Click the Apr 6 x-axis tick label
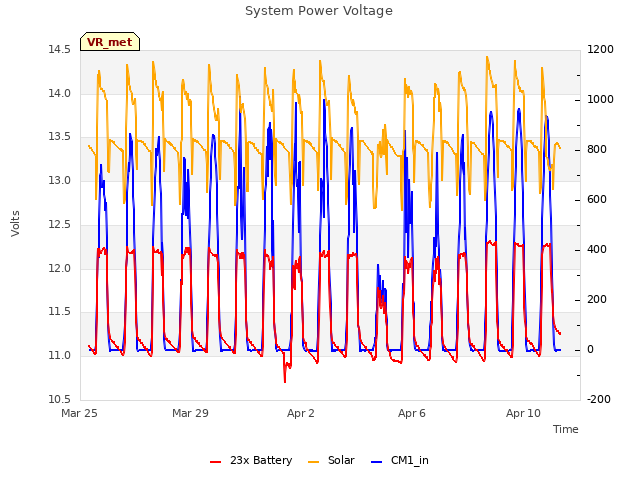The height and width of the screenshot is (480, 640). pos(412,413)
